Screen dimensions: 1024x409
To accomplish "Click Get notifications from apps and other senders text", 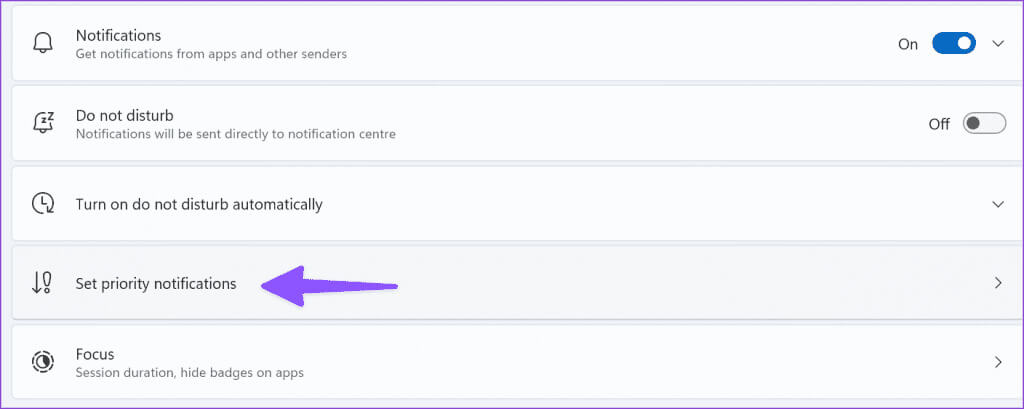I will tap(211, 54).
